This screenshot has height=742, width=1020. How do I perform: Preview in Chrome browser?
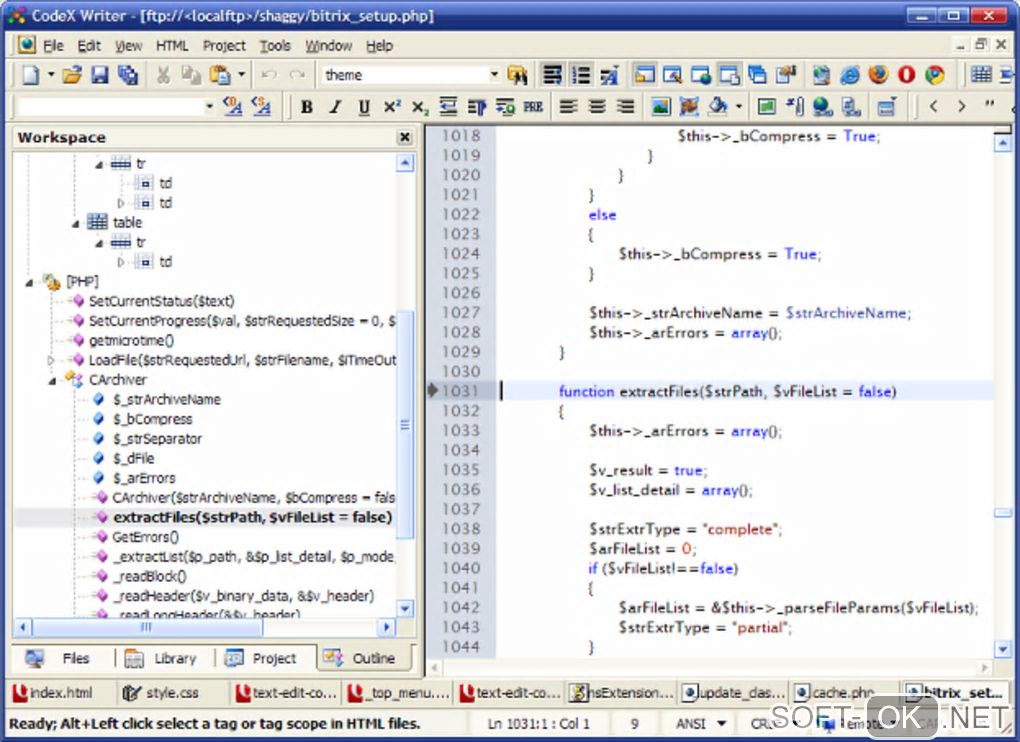point(935,75)
